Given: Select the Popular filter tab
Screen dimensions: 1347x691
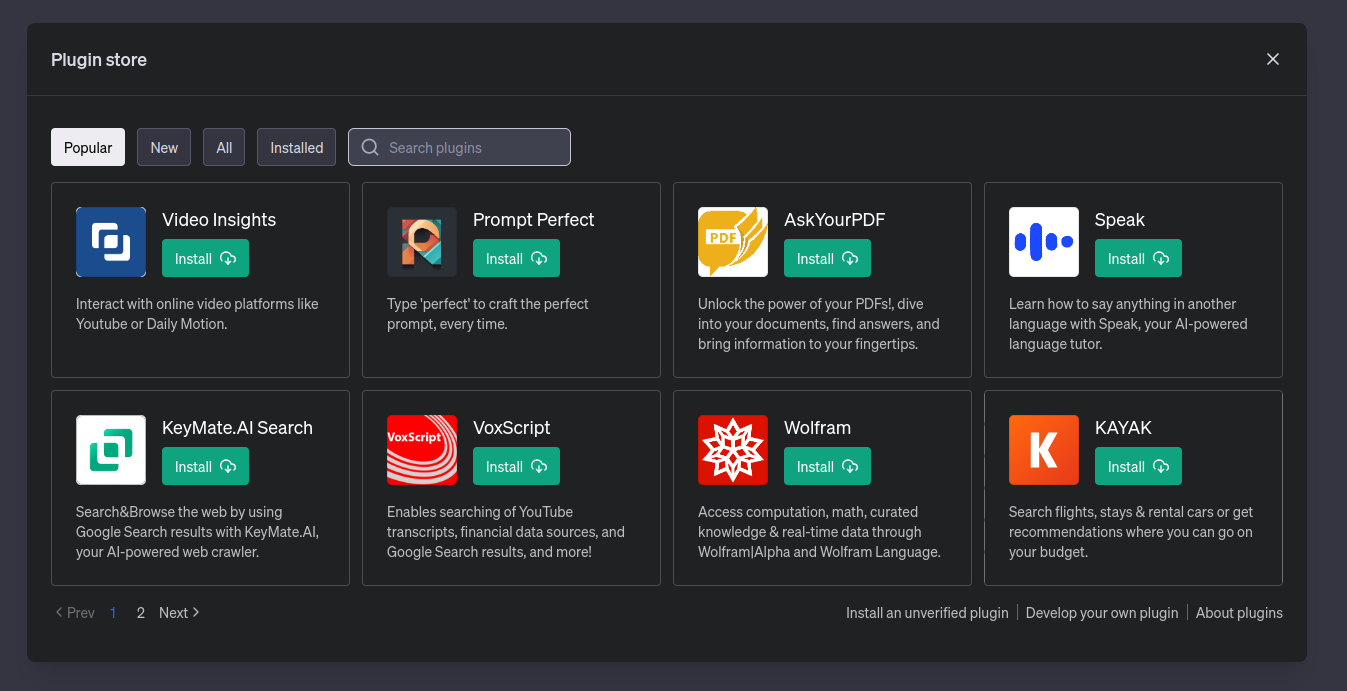Looking at the screenshot, I should [88, 147].
